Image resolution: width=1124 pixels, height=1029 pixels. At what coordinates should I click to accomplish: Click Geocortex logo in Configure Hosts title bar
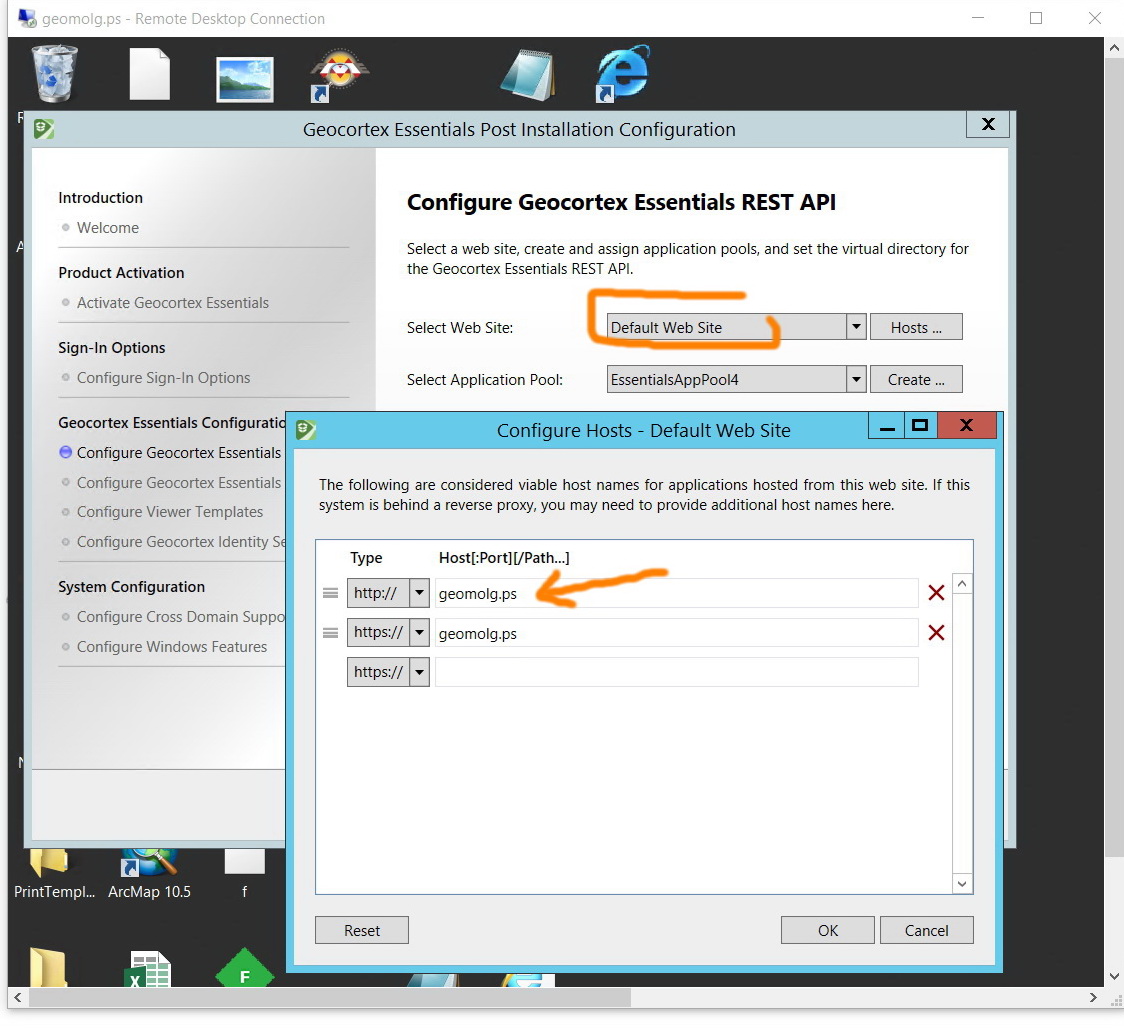[x=306, y=430]
